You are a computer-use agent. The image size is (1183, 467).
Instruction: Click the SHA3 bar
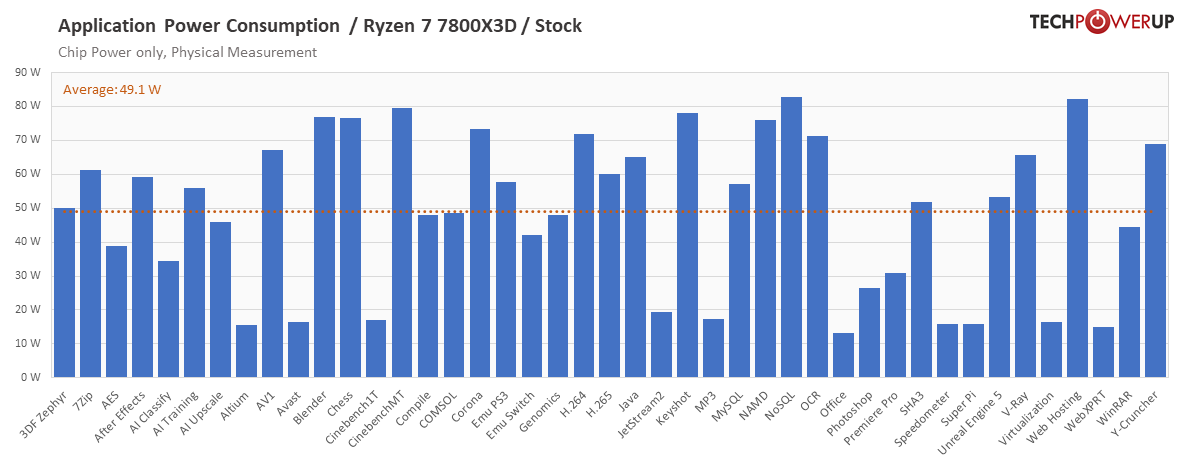(x=922, y=290)
